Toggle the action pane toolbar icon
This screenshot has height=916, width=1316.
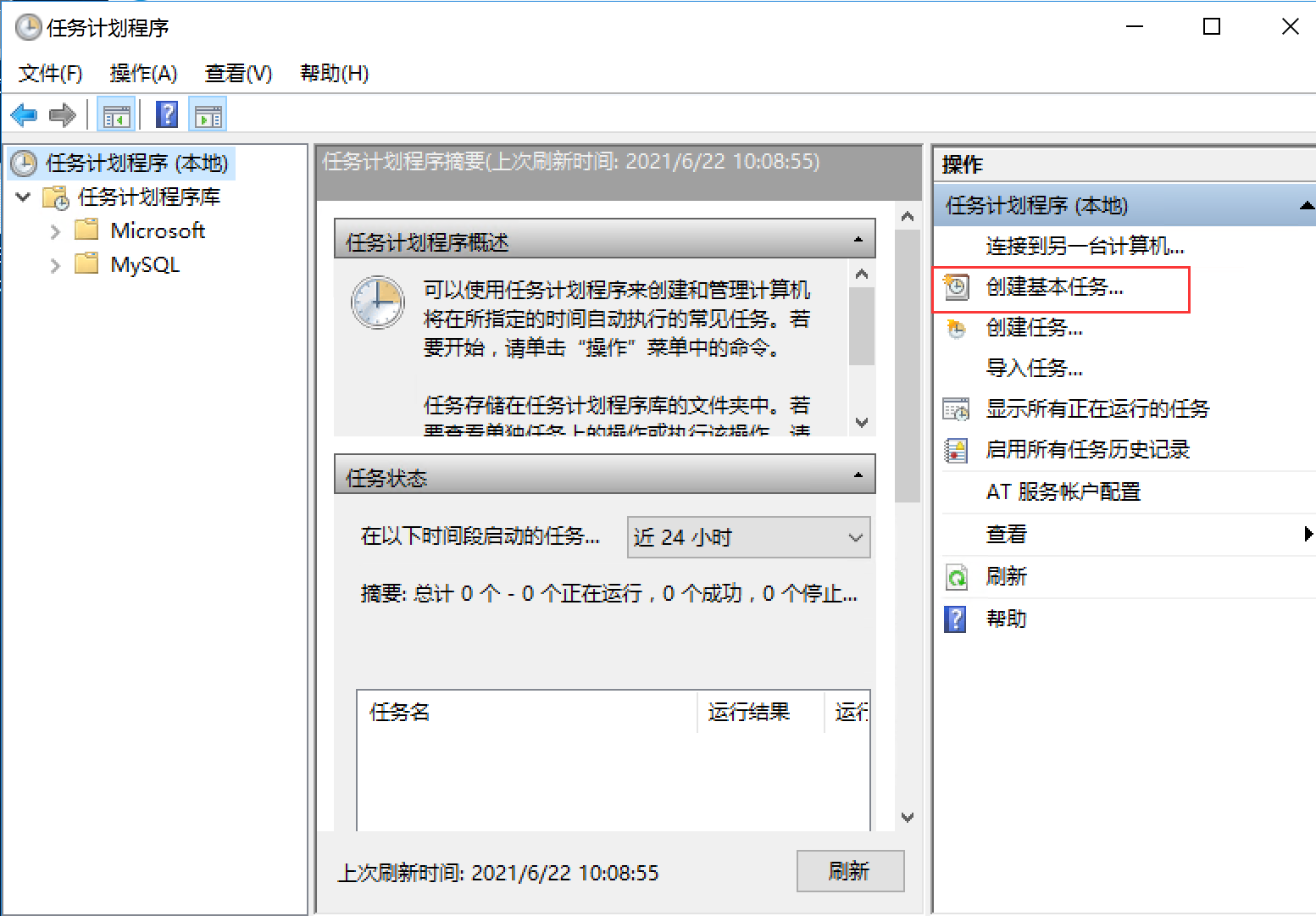[x=208, y=115]
